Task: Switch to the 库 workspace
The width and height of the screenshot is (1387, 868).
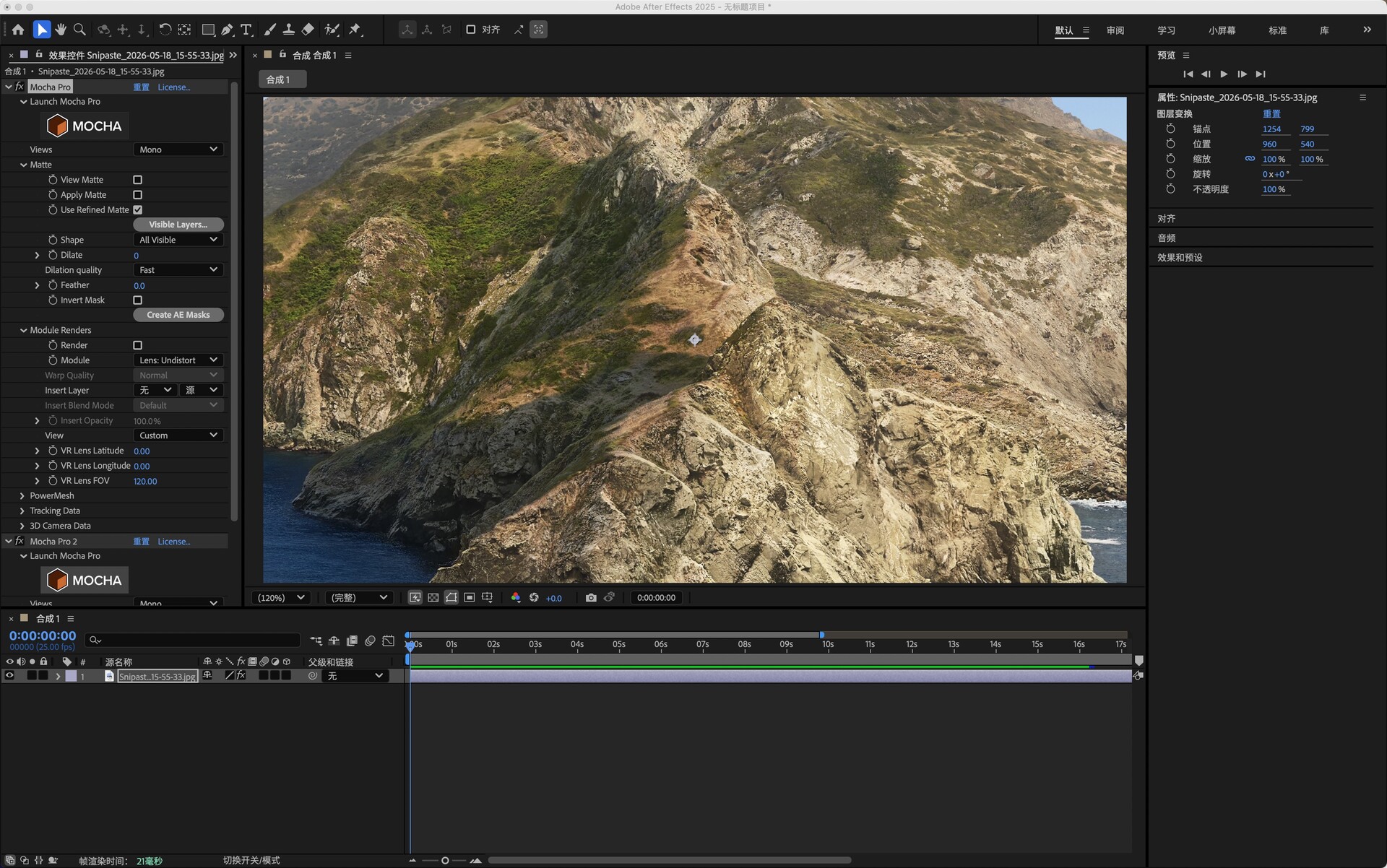Action: pos(1324,30)
